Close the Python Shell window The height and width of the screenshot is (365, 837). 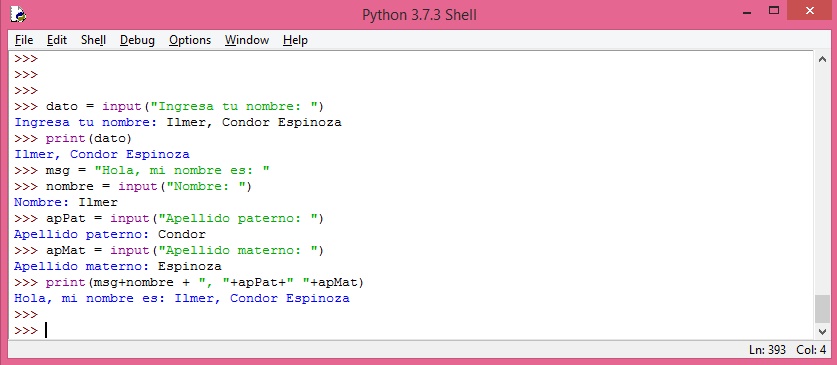tap(810, 11)
